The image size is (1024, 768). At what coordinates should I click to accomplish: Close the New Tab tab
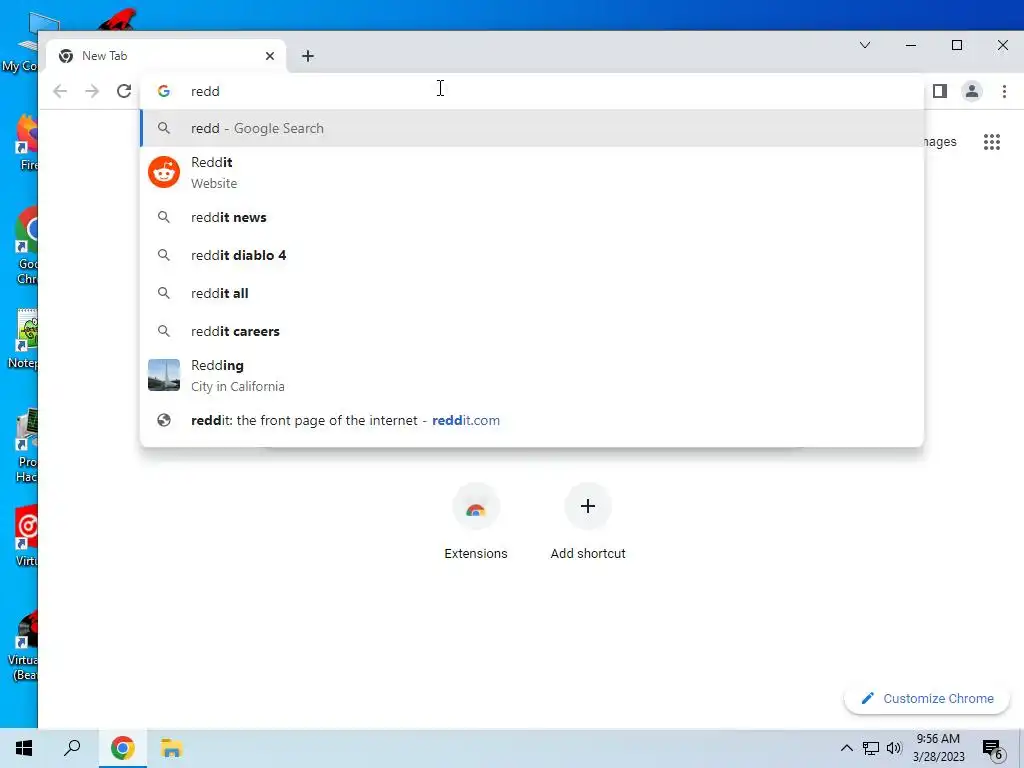pyautogui.click(x=270, y=56)
